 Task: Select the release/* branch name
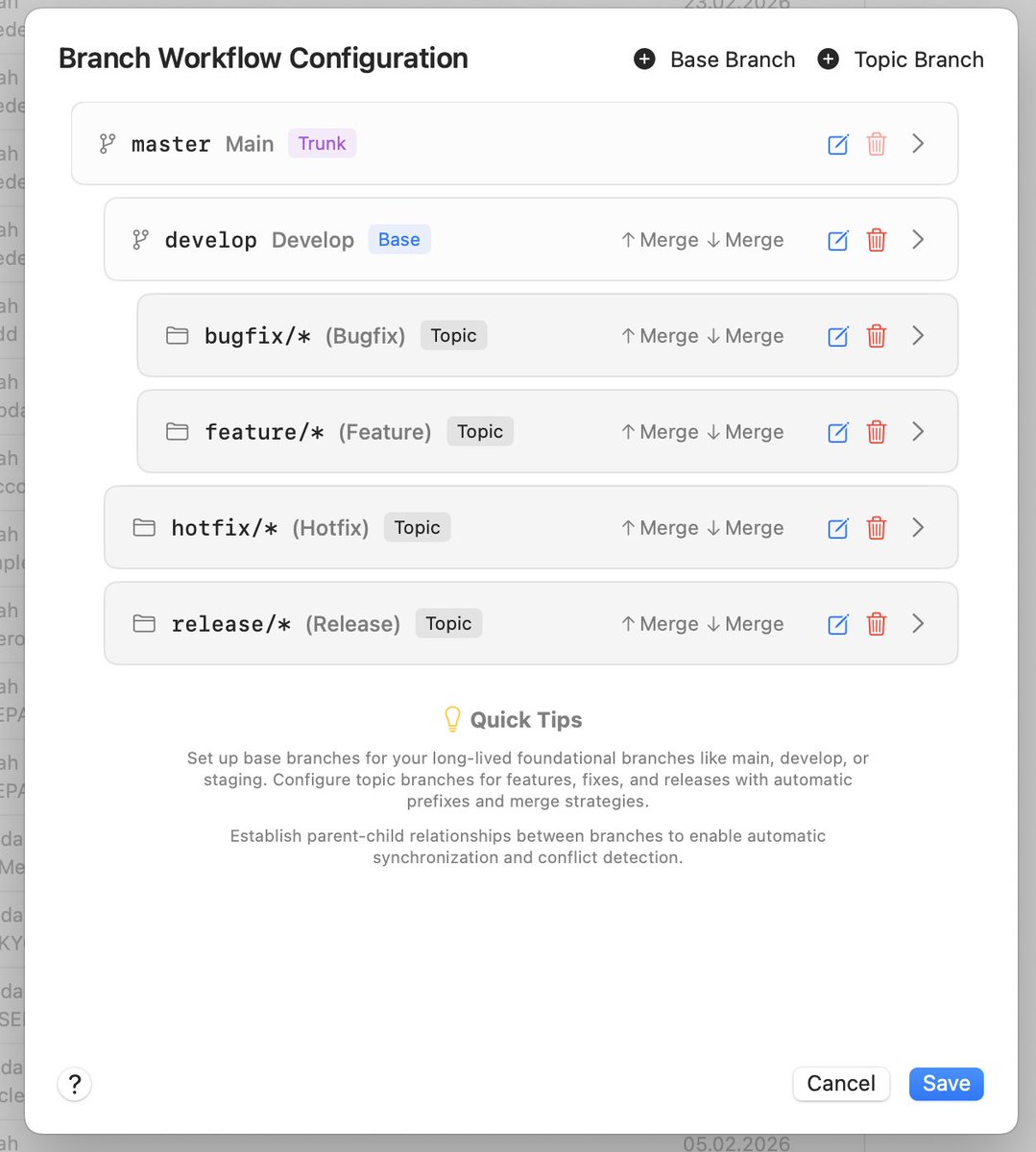coord(231,624)
